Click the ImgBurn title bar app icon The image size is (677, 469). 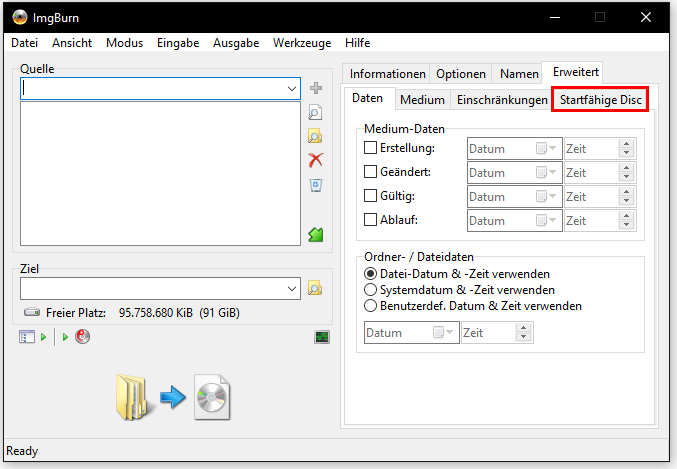pyautogui.click(x=20, y=17)
